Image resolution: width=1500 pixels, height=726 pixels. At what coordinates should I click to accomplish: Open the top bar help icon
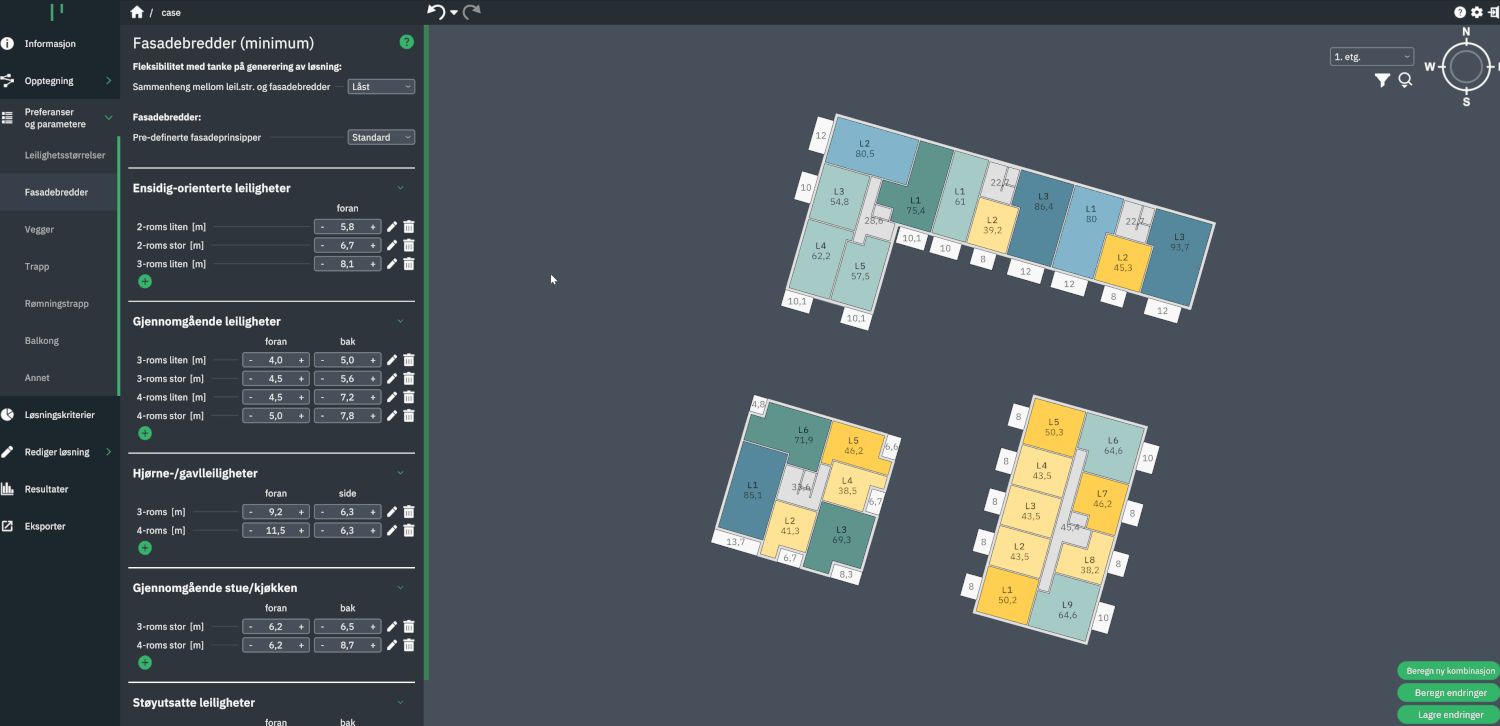[1460, 12]
